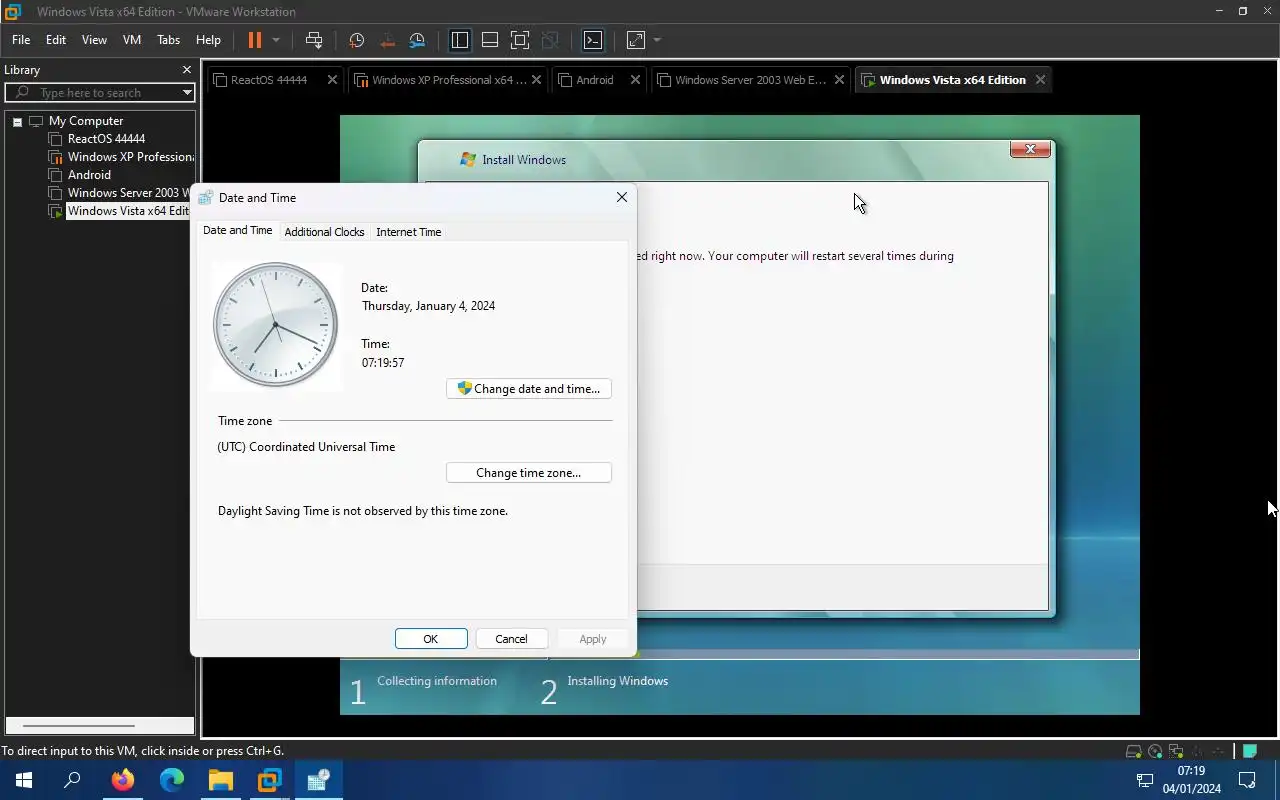Select ReactOS 44444 in the library tree
The image size is (1280, 800).
(106, 139)
